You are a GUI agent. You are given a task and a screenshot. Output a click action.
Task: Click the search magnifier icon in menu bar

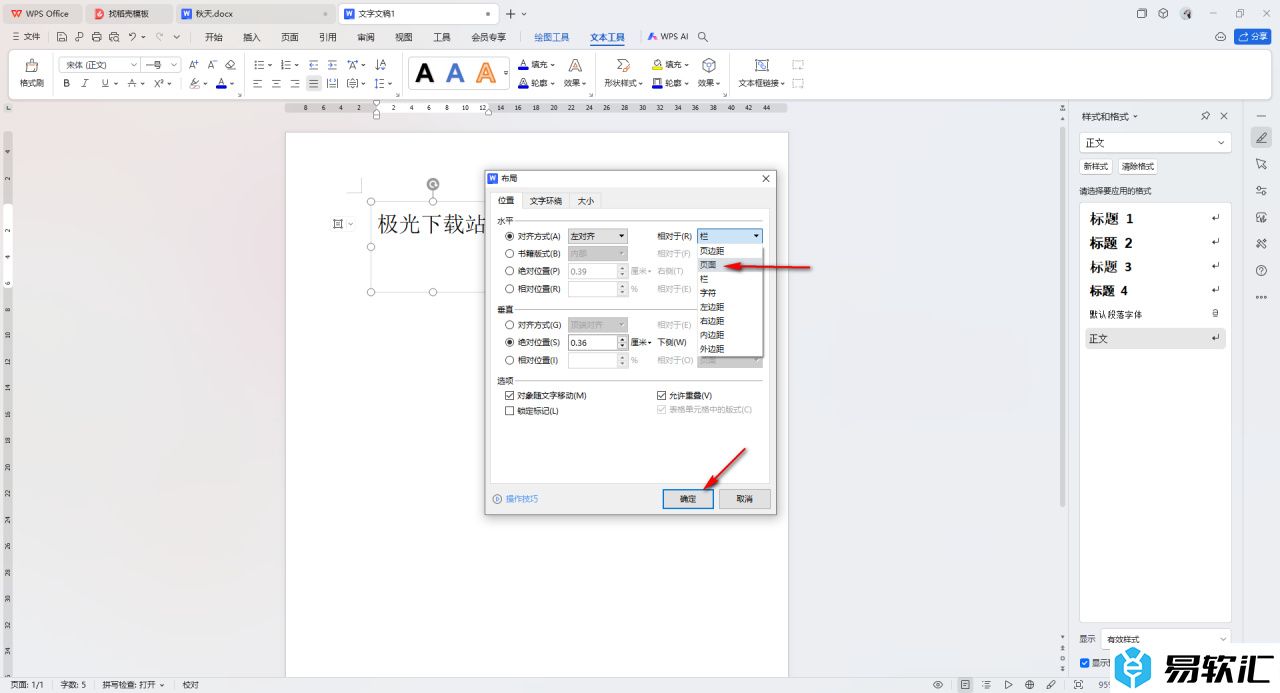point(703,37)
